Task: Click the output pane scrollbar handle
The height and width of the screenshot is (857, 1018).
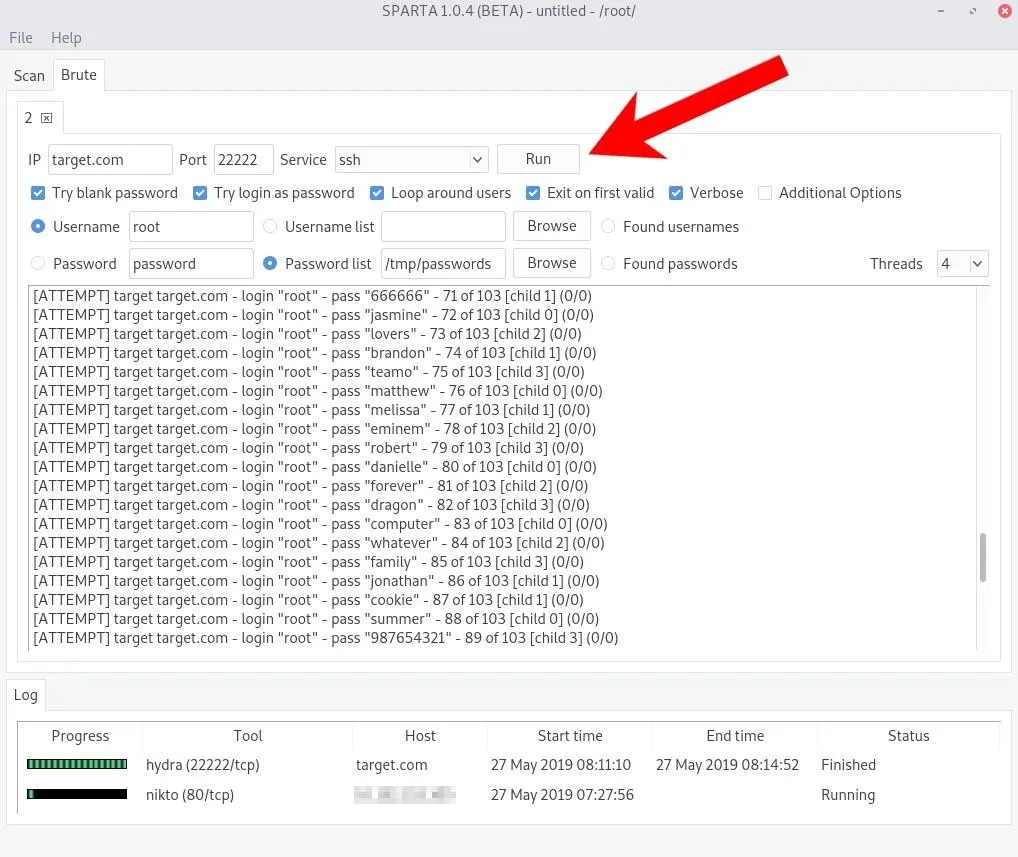Action: pyautogui.click(x=983, y=558)
